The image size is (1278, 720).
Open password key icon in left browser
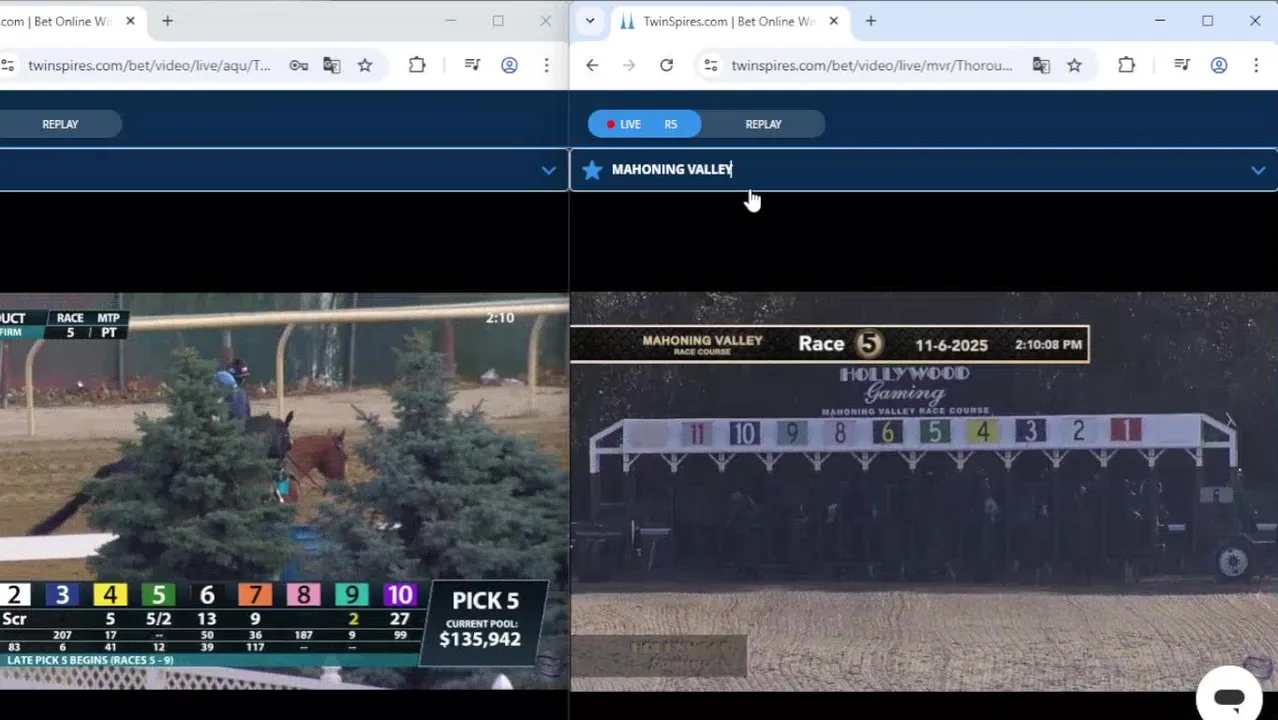tap(298, 65)
